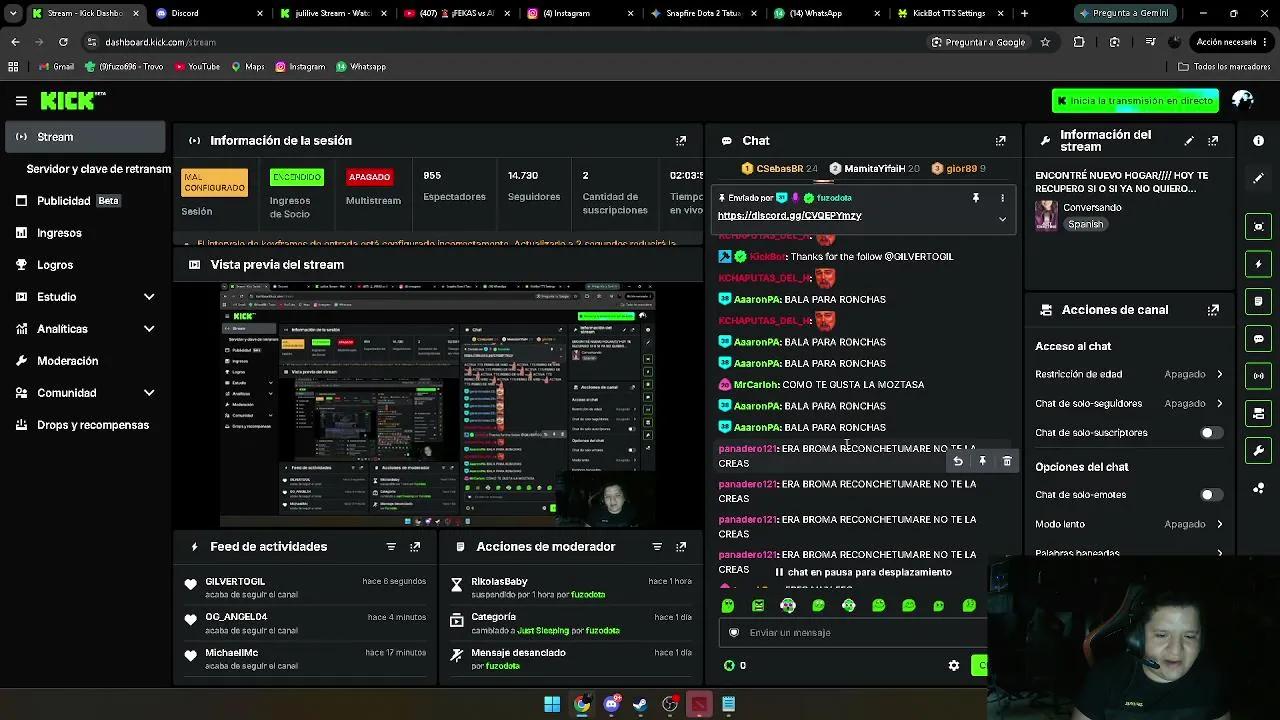Click the chat message input field
1280x720 pixels.
854,633
